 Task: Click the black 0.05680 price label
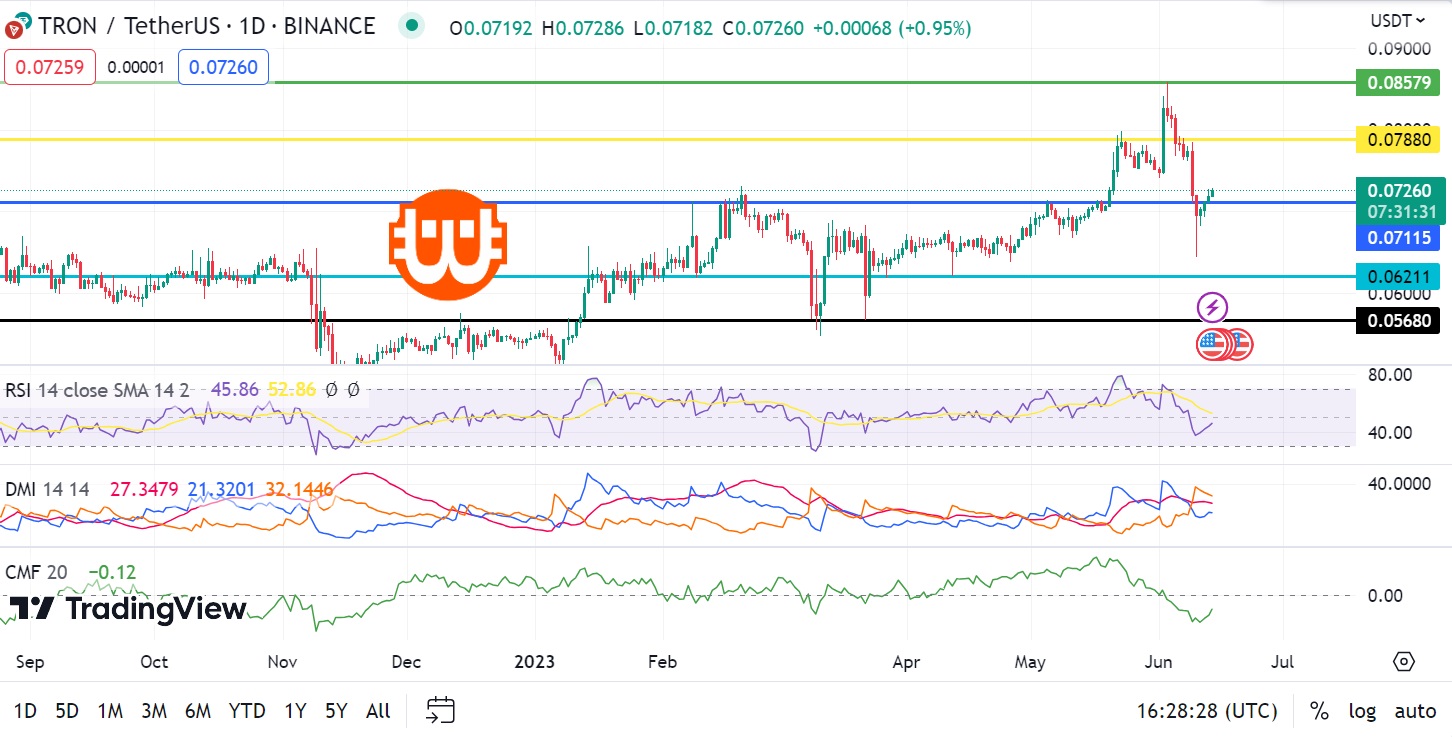tap(1398, 321)
